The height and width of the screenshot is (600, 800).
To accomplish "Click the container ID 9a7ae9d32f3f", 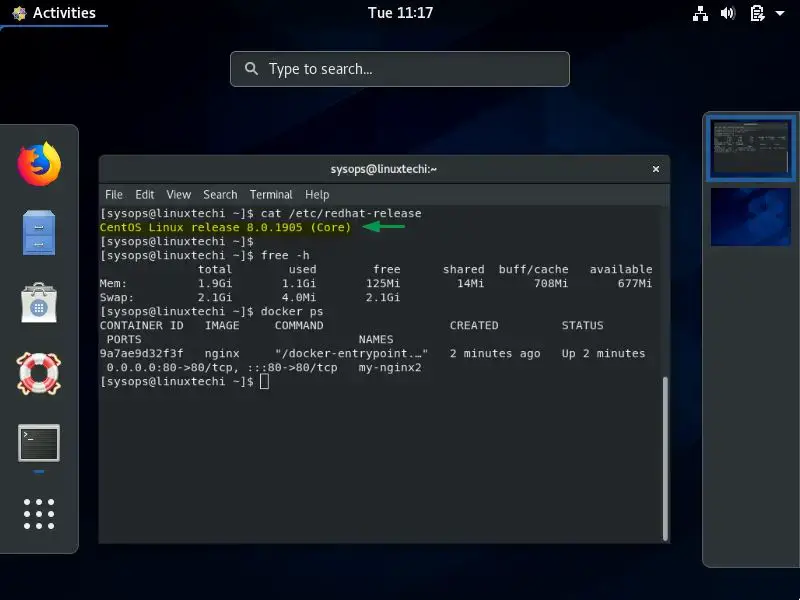I will [141, 354].
